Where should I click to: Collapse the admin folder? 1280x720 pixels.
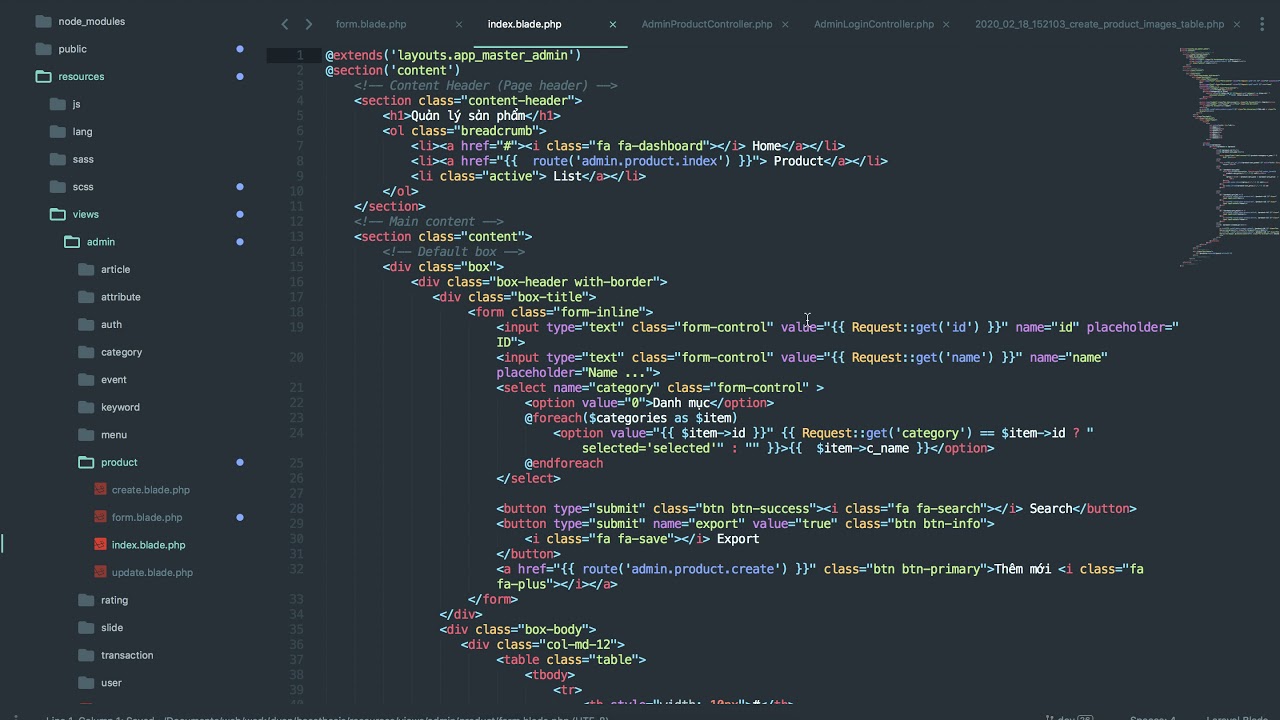click(72, 242)
